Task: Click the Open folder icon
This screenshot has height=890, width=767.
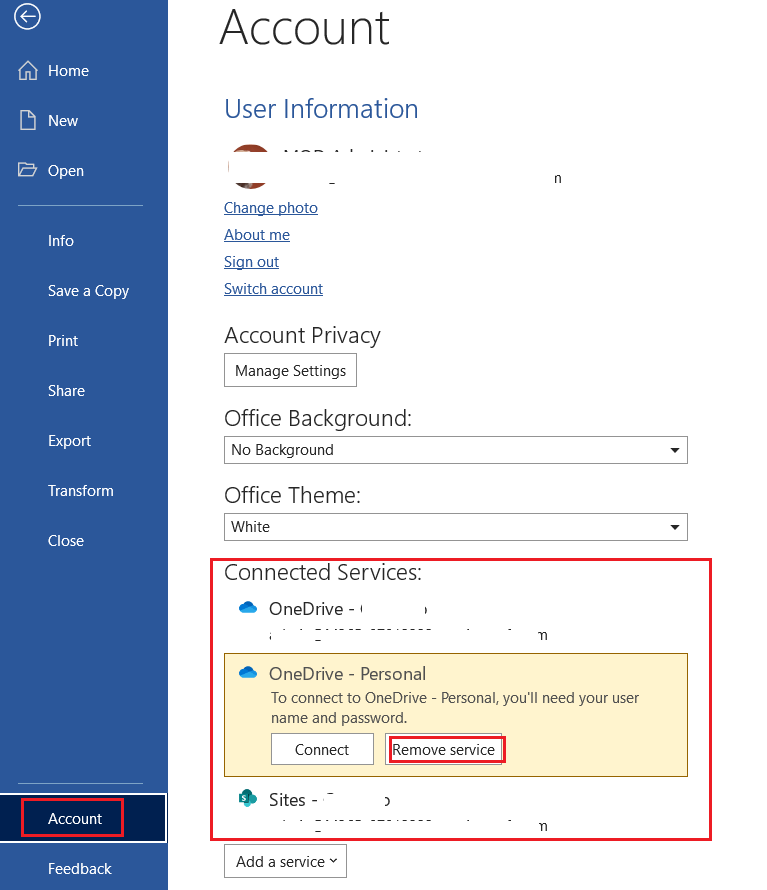Action: tap(27, 170)
